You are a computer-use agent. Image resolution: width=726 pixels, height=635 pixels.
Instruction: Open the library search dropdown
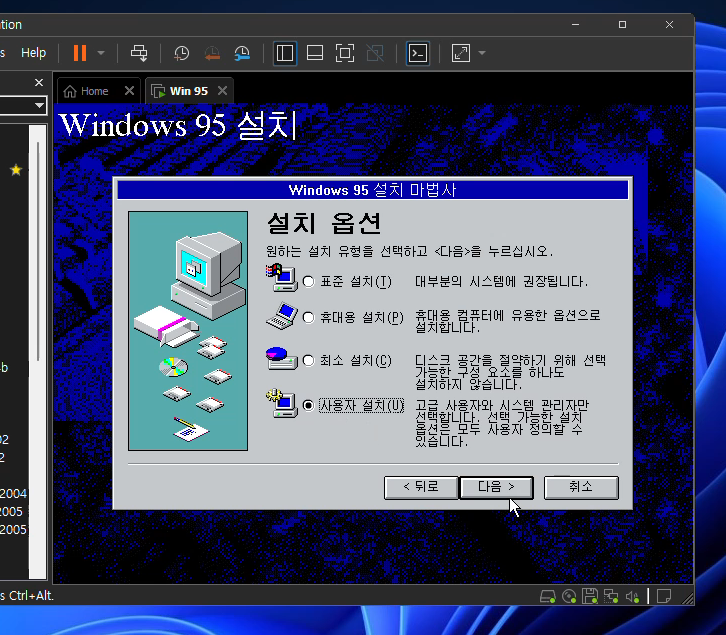pos(39,106)
